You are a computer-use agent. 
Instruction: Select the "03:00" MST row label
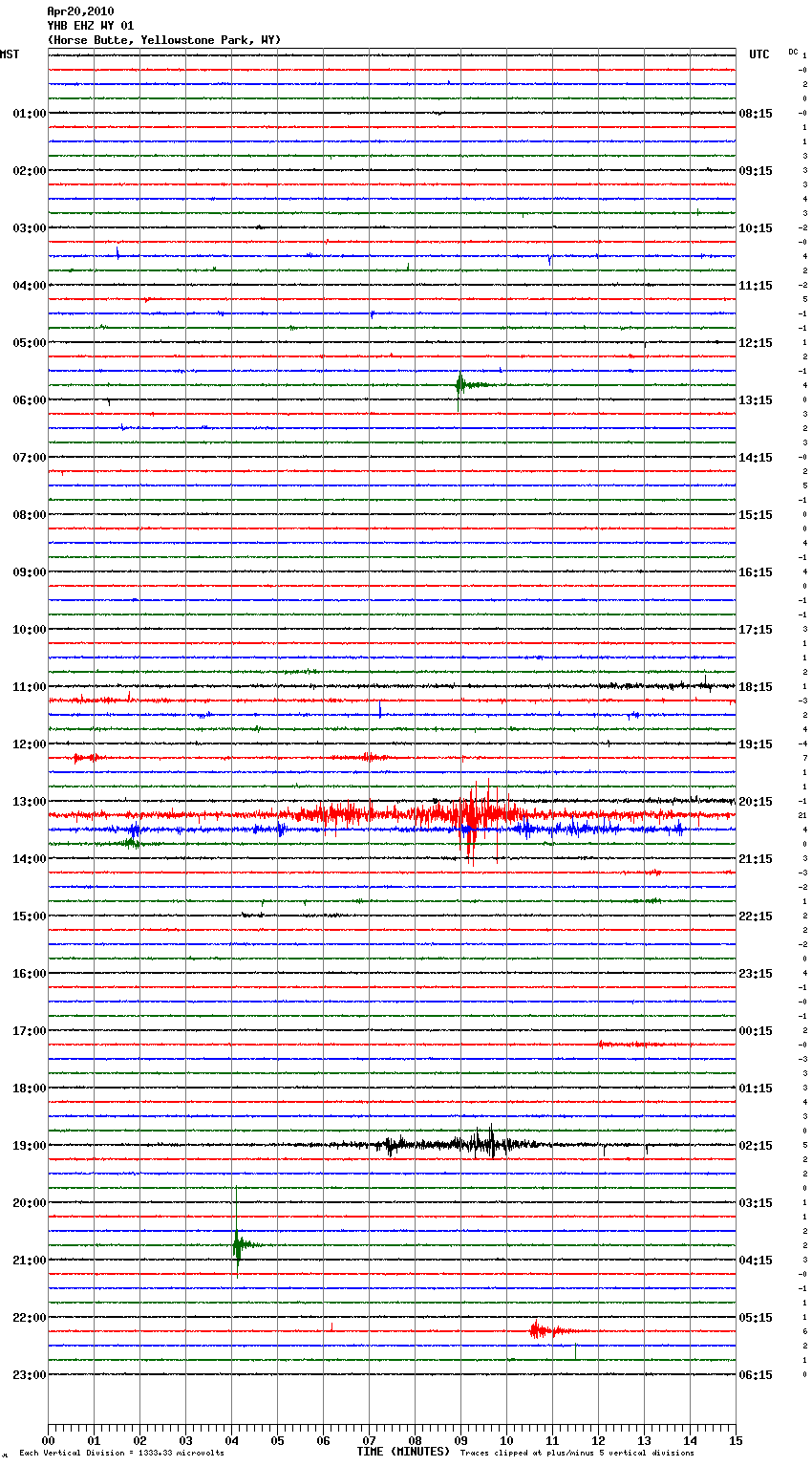pyautogui.click(x=30, y=228)
